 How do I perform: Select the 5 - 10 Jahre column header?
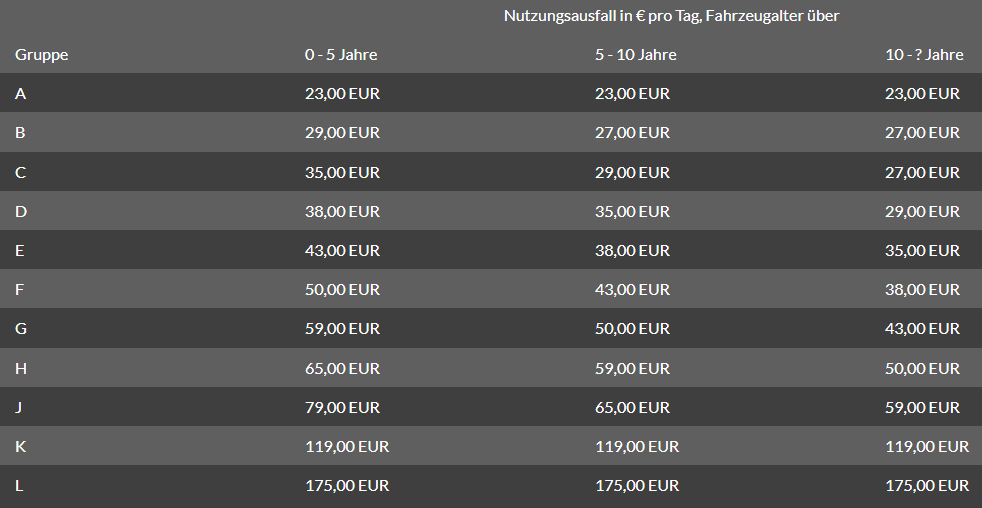click(x=636, y=54)
